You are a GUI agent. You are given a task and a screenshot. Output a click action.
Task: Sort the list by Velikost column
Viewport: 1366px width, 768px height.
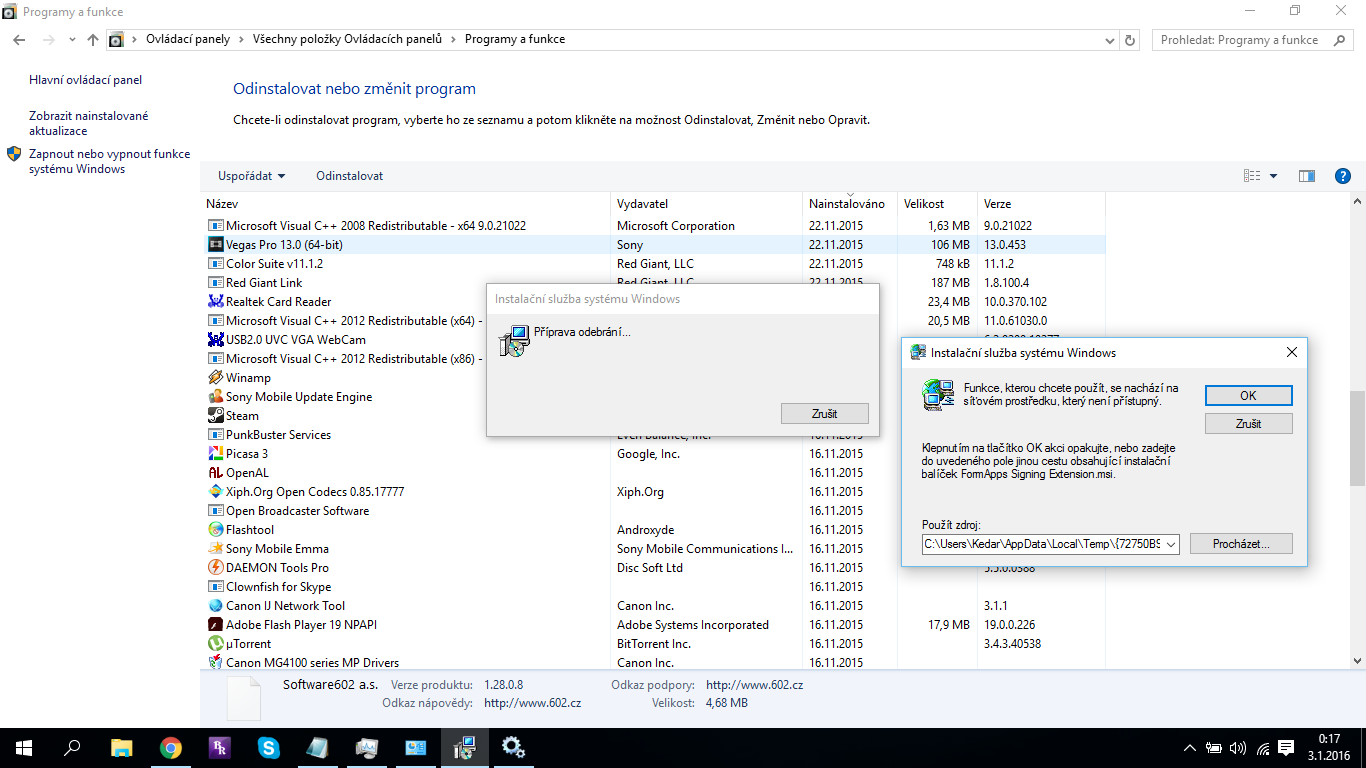pos(937,204)
